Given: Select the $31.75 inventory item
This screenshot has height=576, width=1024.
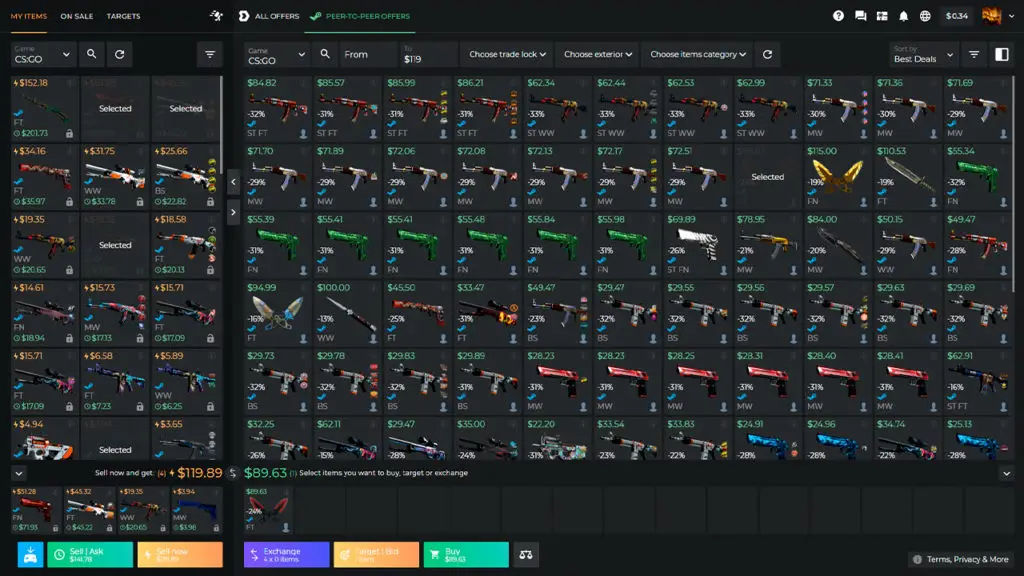Looking at the screenshot, I should [x=115, y=177].
